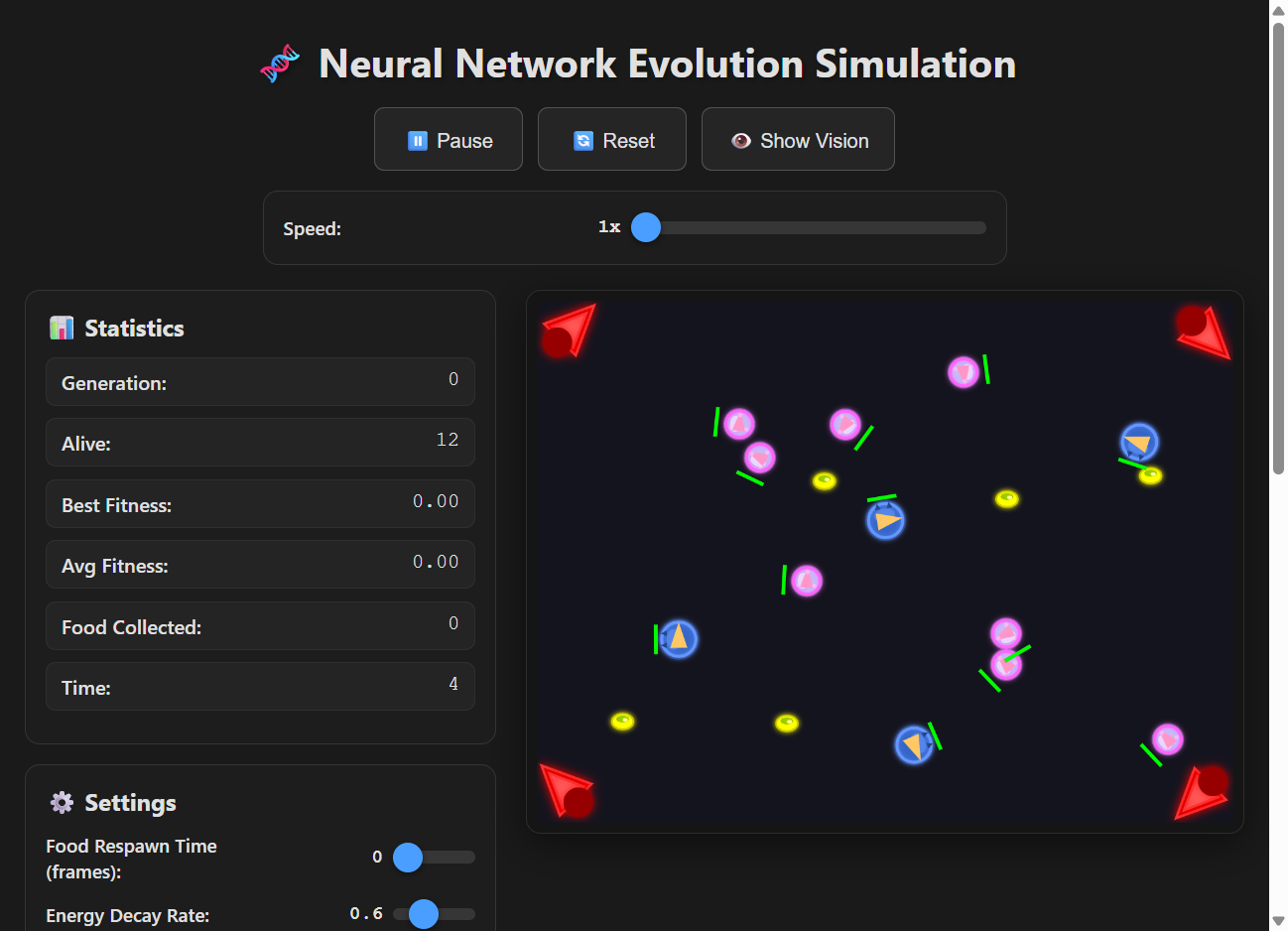Click the Alive counter showing 12
Viewport: 1288px width, 931px height.
[x=448, y=440]
